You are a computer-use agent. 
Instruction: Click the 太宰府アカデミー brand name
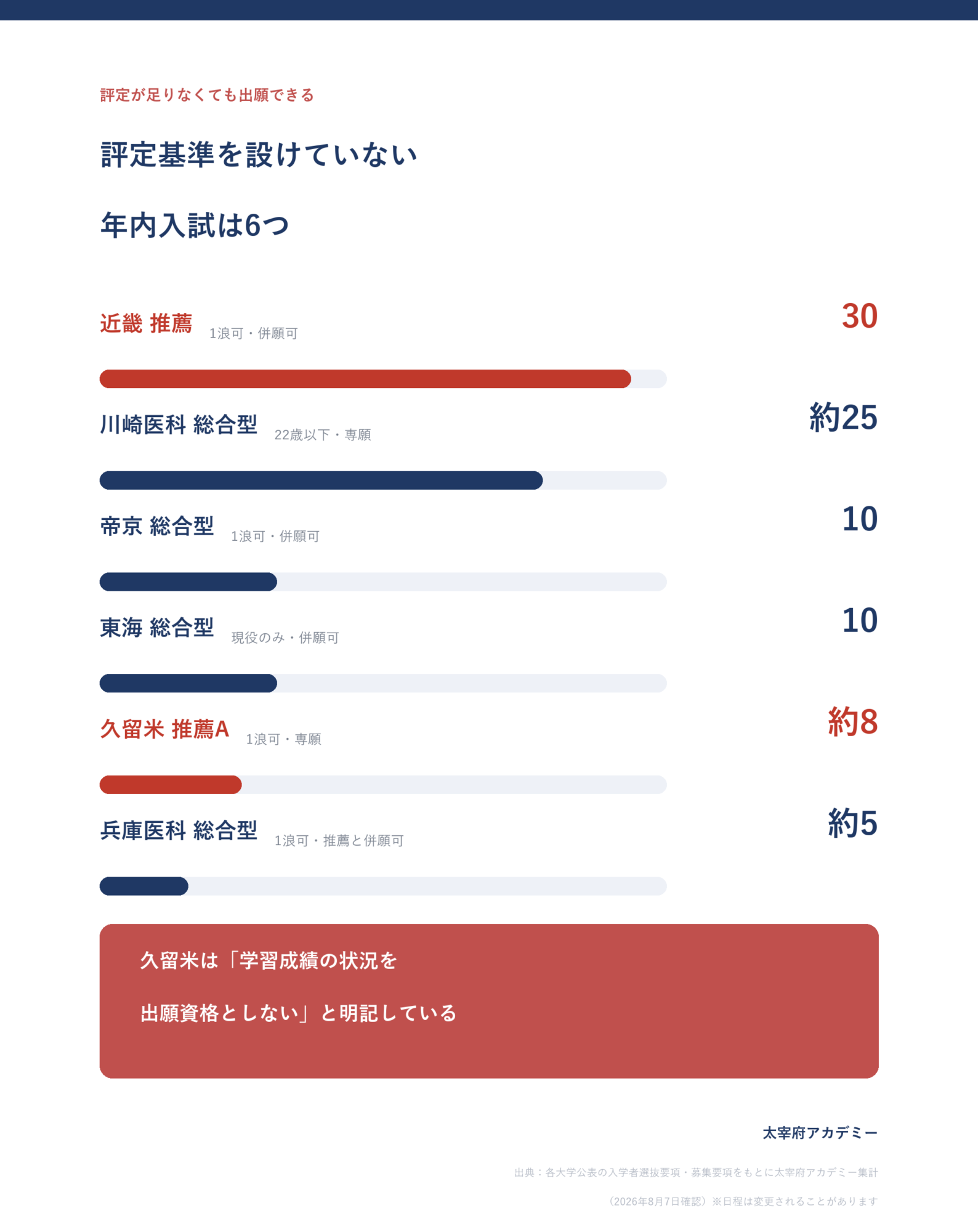[x=820, y=1133]
